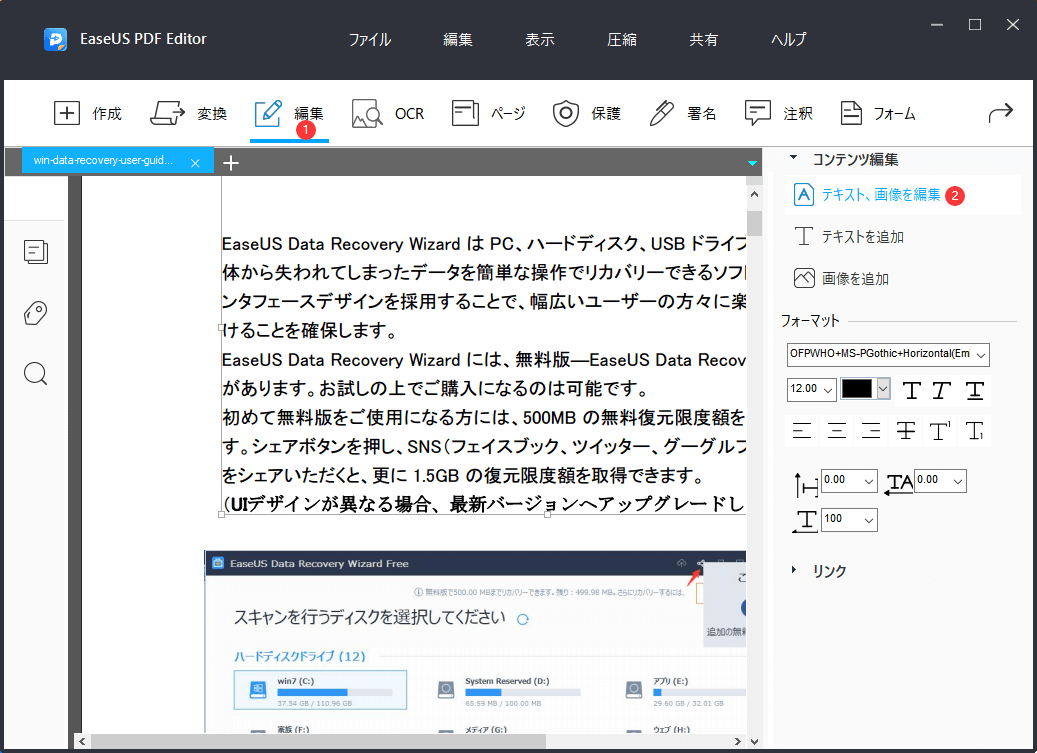The image size is (1037, 753).
Task: Click the plus button to open new tab
Action: [x=231, y=162]
